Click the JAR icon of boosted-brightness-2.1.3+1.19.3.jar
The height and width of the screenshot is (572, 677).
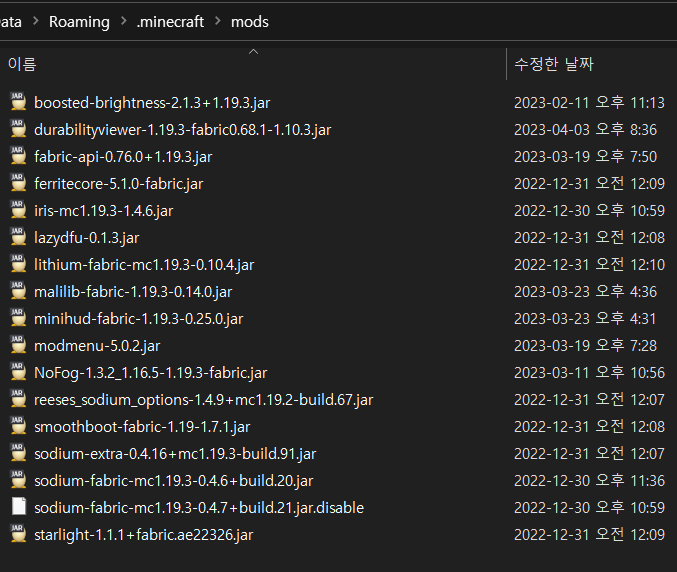(x=18, y=102)
